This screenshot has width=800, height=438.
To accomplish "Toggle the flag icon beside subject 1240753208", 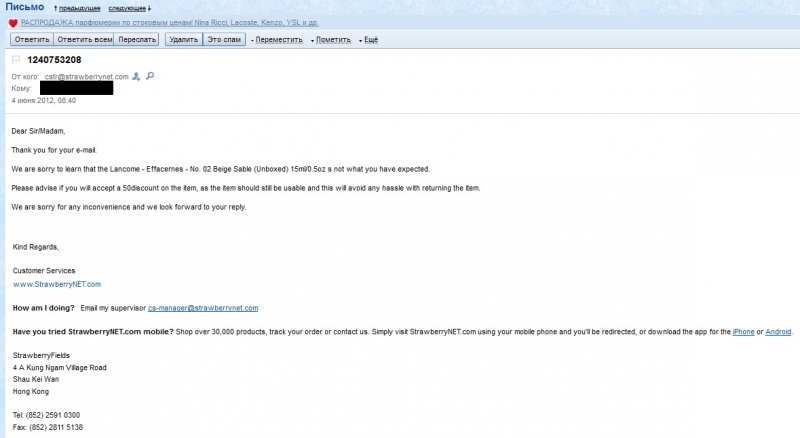I will [15, 60].
